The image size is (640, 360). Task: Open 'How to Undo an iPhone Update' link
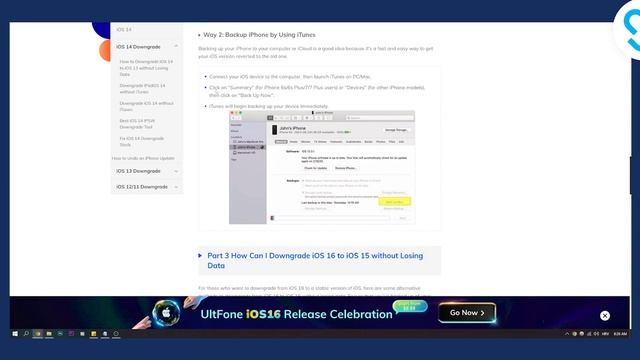[143, 158]
